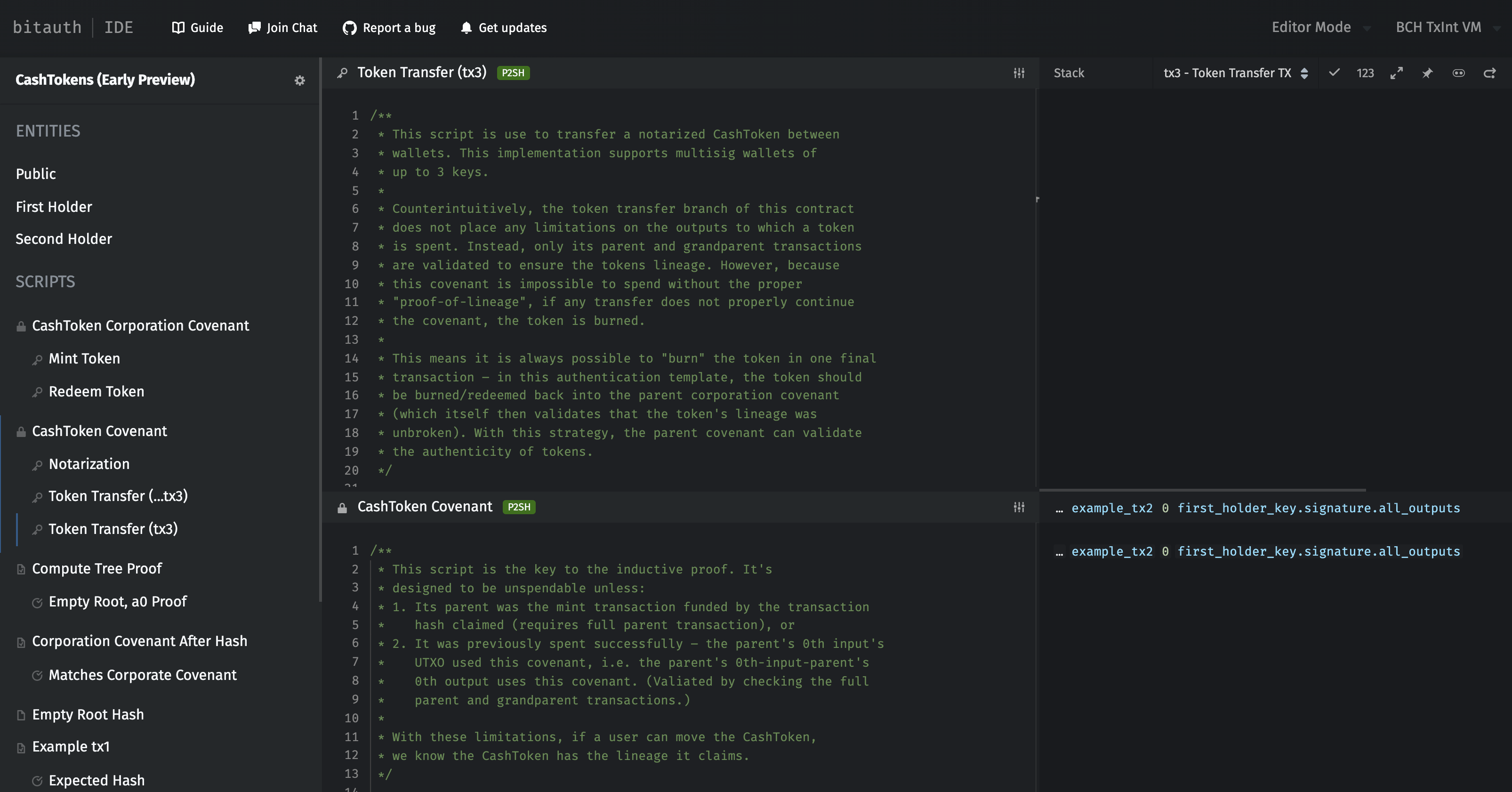Open the Join Chat link

point(283,28)
